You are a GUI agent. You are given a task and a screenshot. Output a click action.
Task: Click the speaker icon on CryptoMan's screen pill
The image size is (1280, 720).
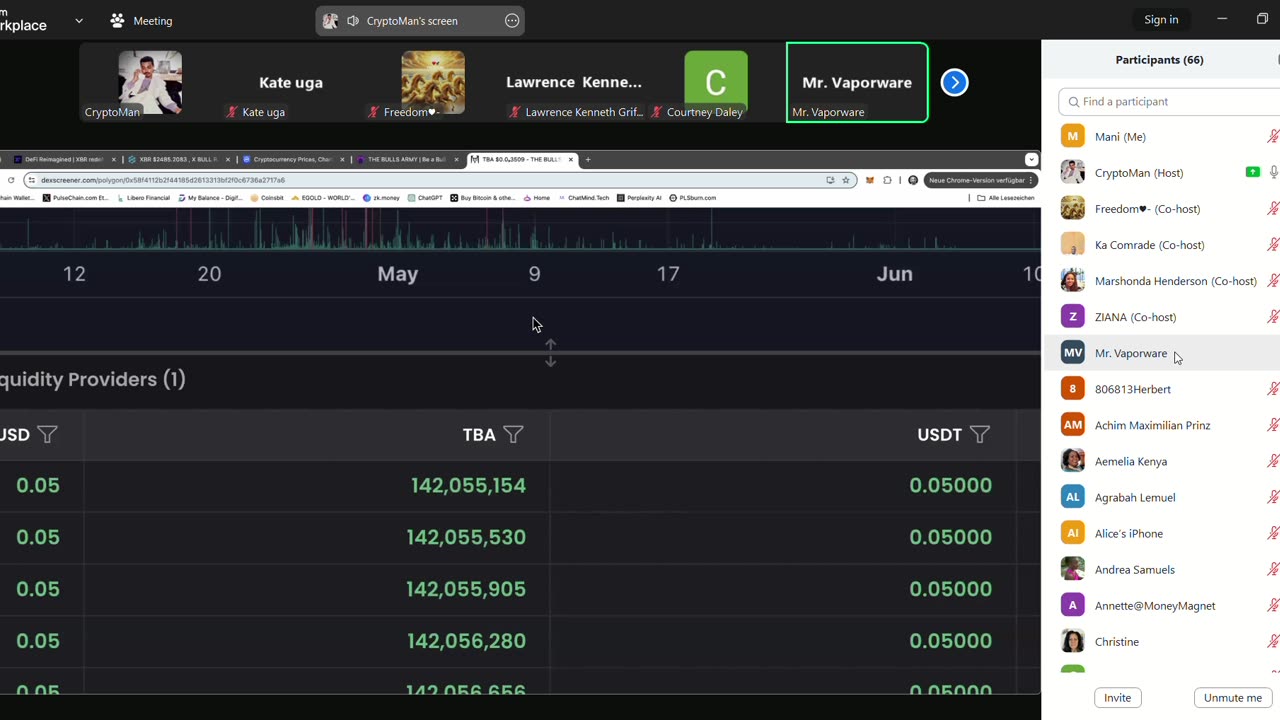353,21
